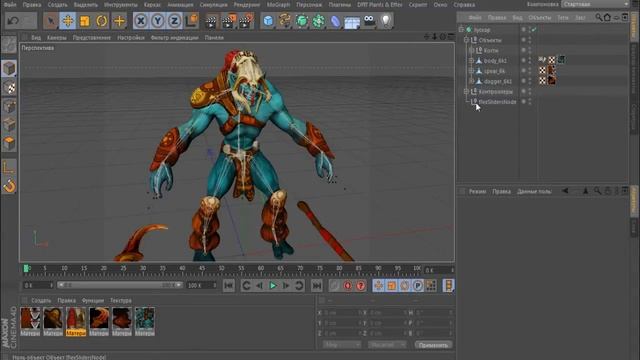640x360 pixels.
Task: Click the Применить apply button
Action: coord(433,345)
